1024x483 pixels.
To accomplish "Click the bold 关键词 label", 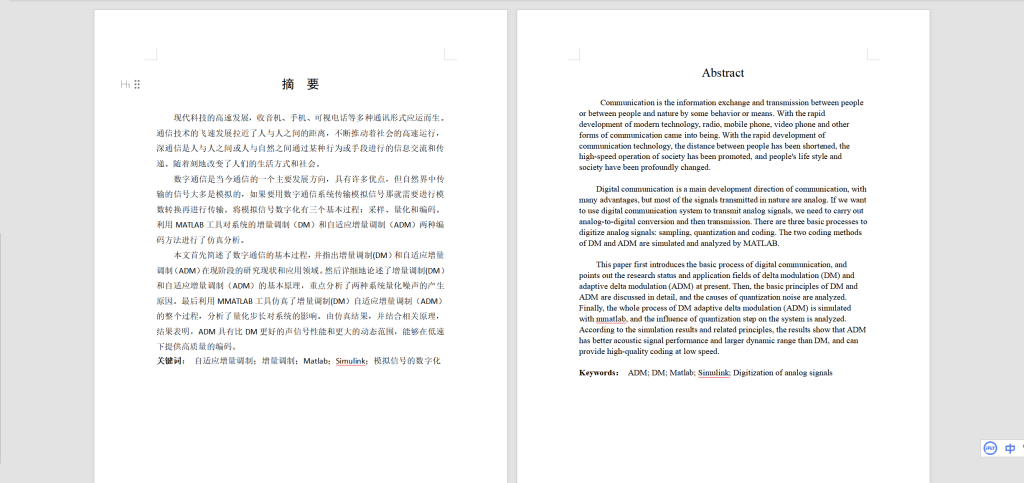I will (x=171, y=360).
